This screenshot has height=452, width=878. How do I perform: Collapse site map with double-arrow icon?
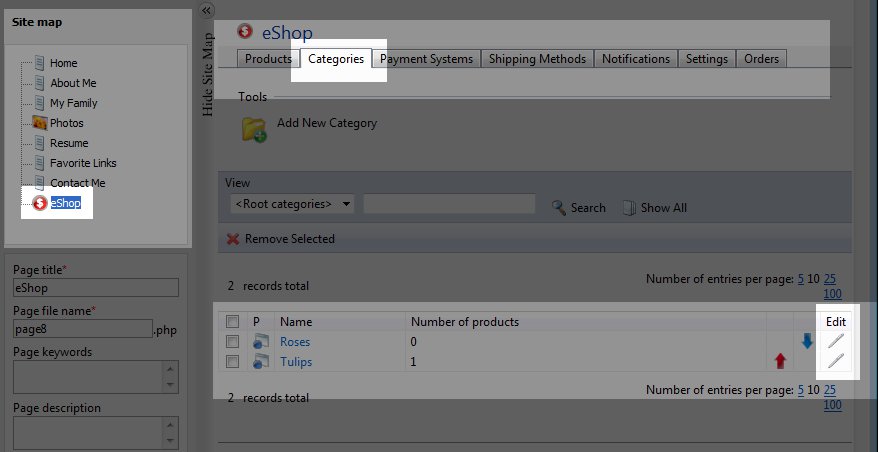click(x=208, y=10)
